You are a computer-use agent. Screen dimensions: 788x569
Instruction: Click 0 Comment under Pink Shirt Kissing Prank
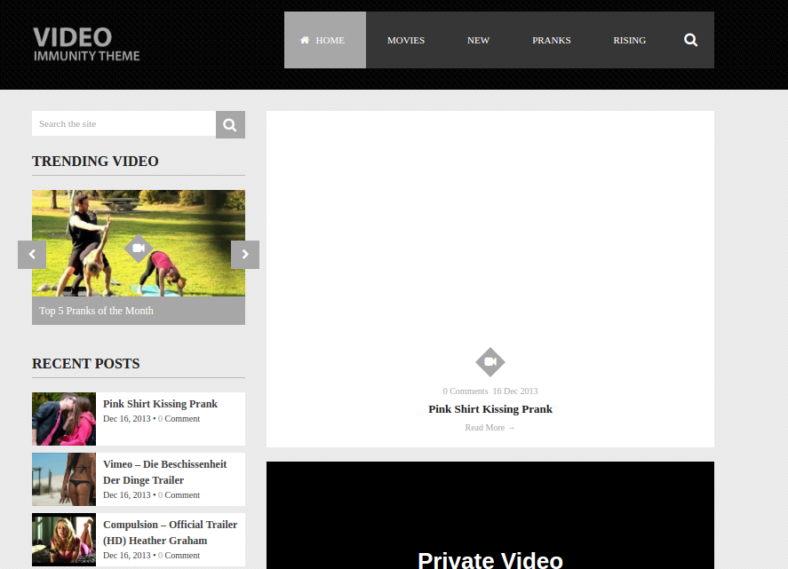[179, 419]
